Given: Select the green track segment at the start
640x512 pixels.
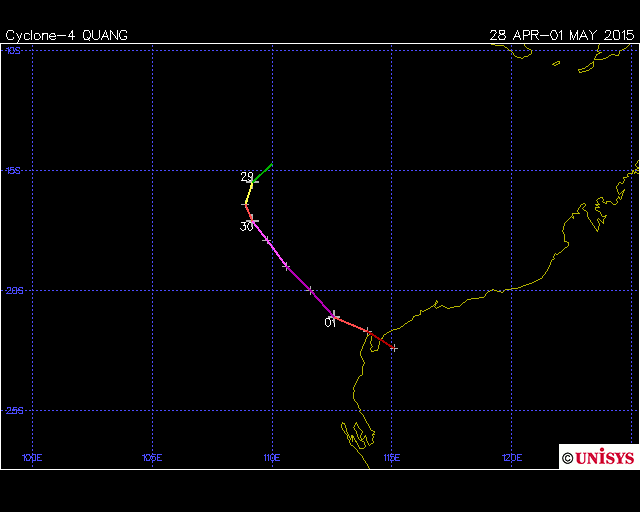Looking at the screenshot, I should [x=263, y=172].
